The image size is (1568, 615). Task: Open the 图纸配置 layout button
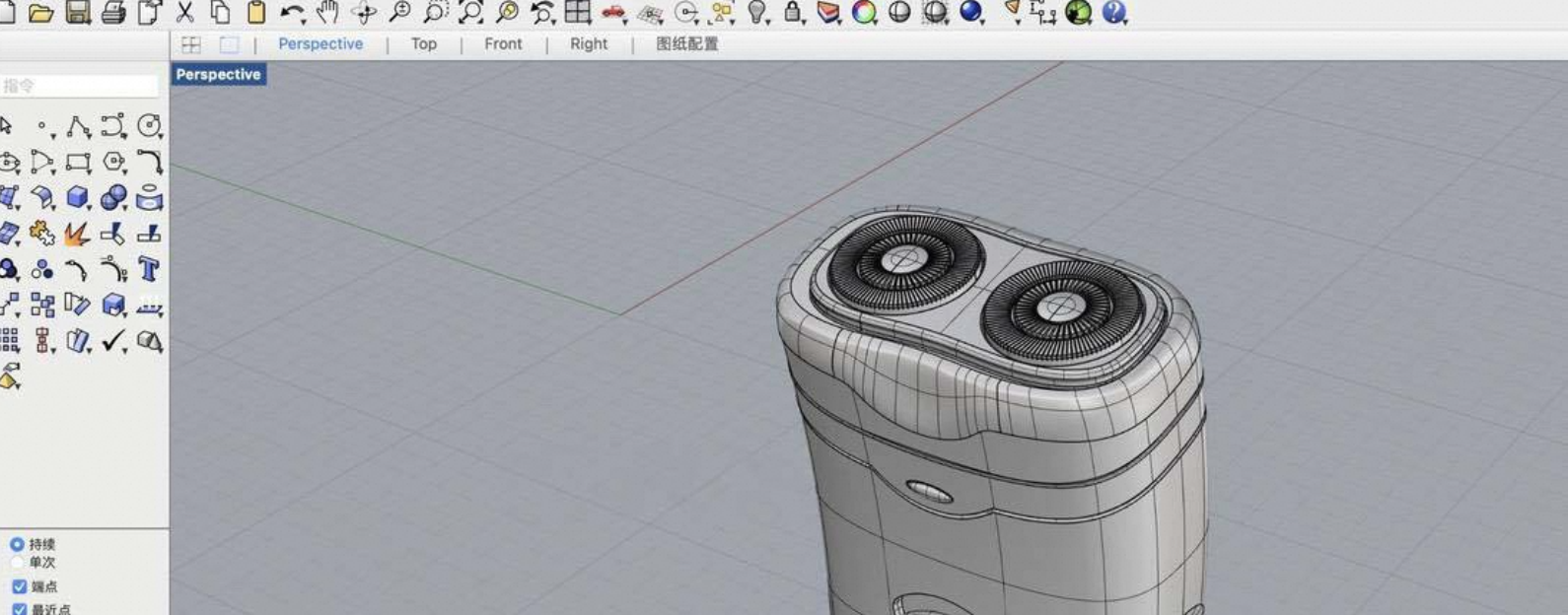coord(687,44)
